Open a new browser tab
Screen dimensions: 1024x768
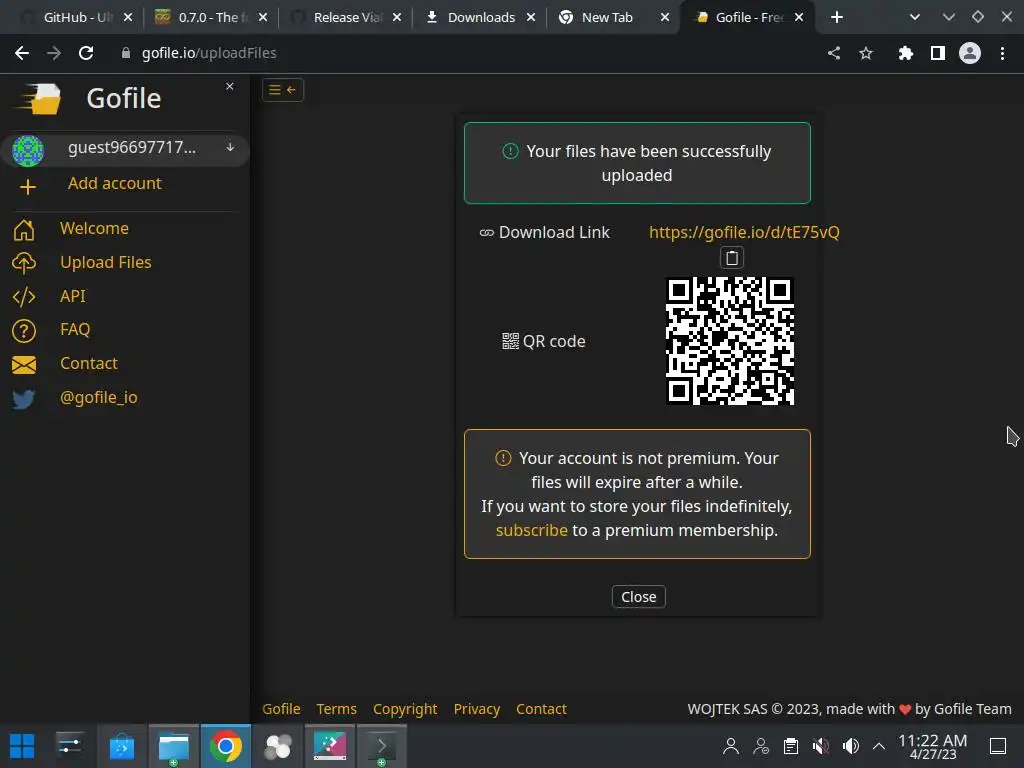(837, 18)
